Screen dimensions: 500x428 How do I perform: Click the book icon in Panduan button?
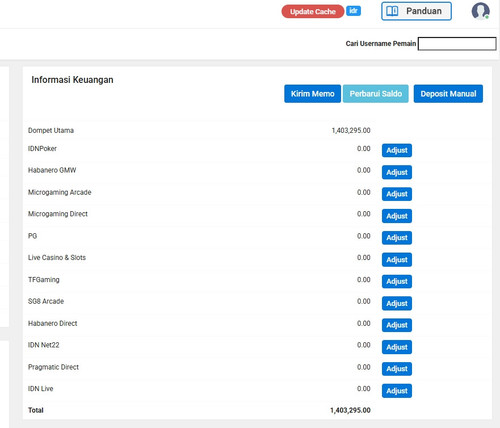[392, 11]
